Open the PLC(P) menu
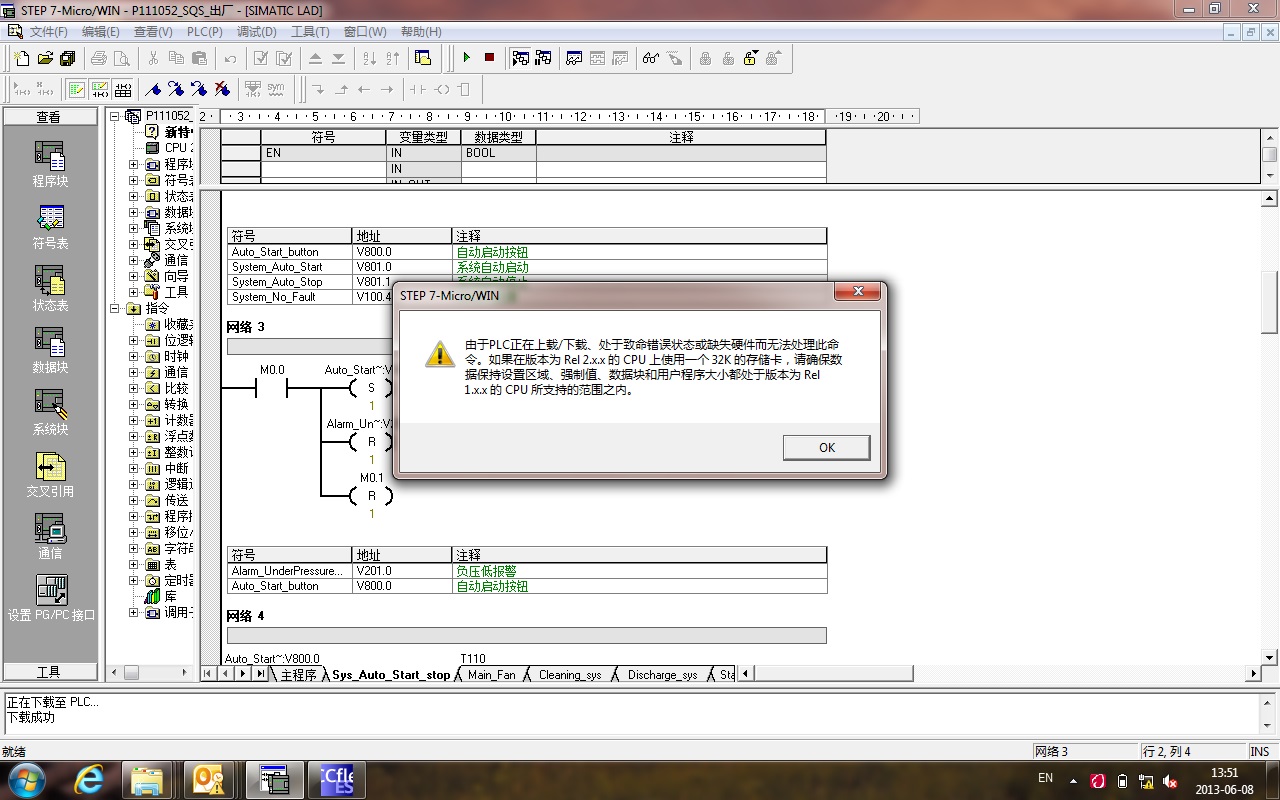This screenshot has height=800, width=1280. [x=204, y=32]
